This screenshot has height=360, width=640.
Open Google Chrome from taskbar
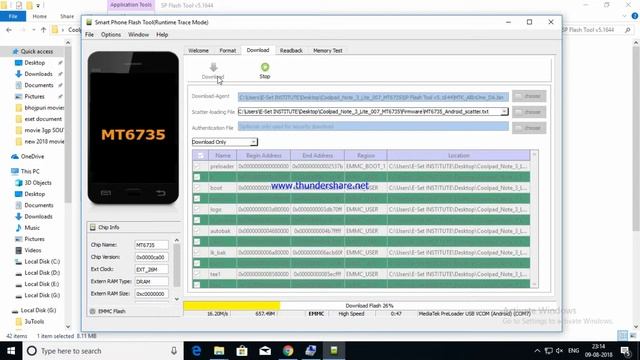click(288, 351)
